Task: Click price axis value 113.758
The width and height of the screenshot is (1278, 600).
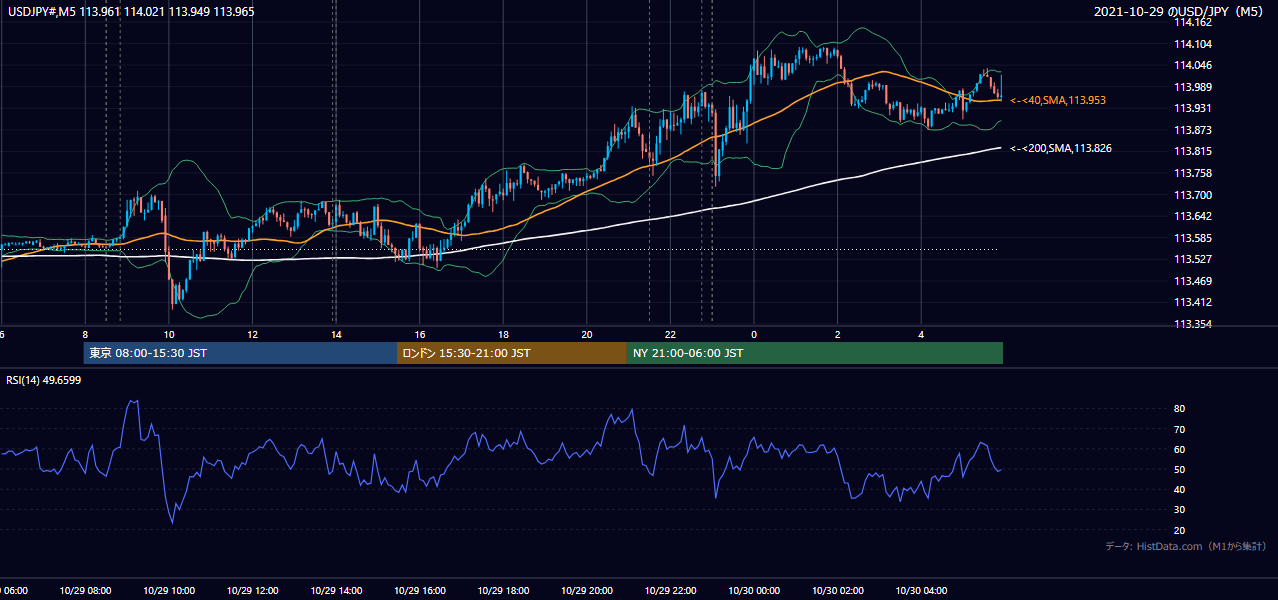Action: click(1193, 173)
